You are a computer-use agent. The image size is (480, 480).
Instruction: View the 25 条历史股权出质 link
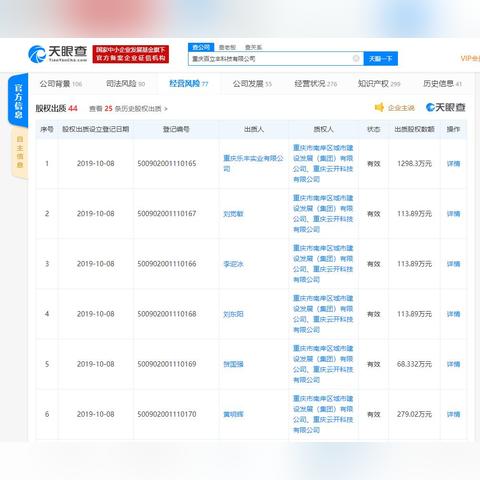[128, 109]
